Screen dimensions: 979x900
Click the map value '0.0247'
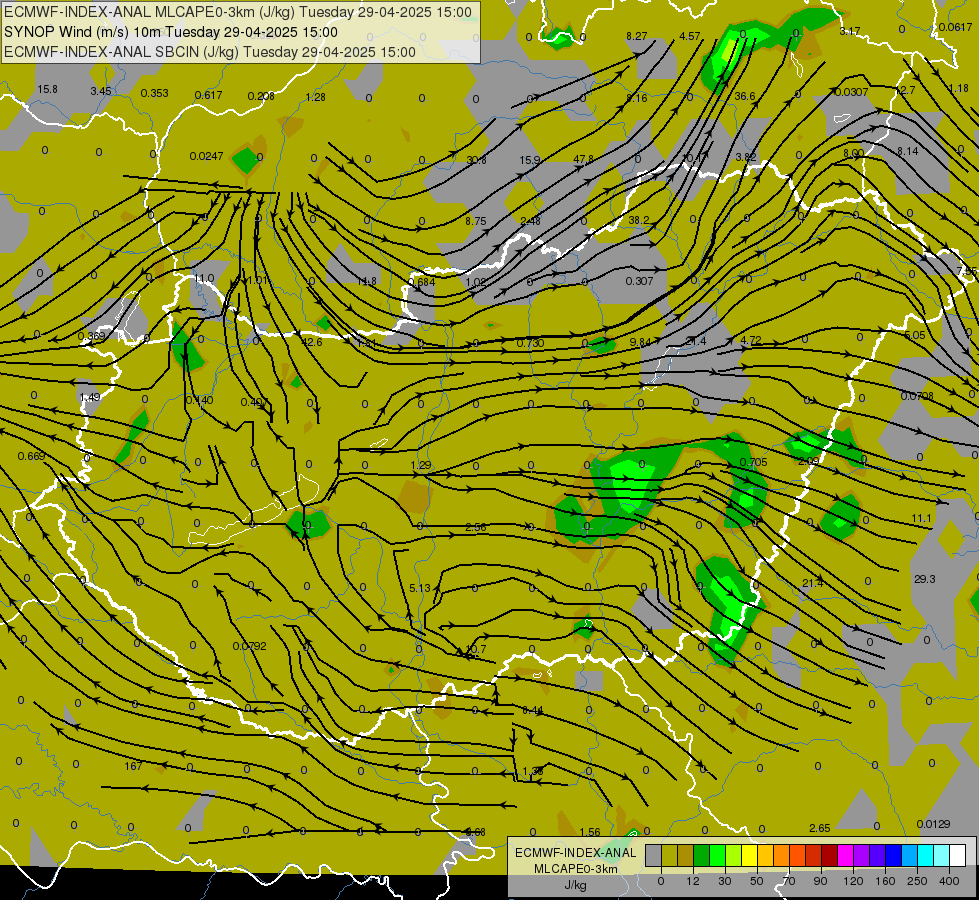click(x=207, y=156)
